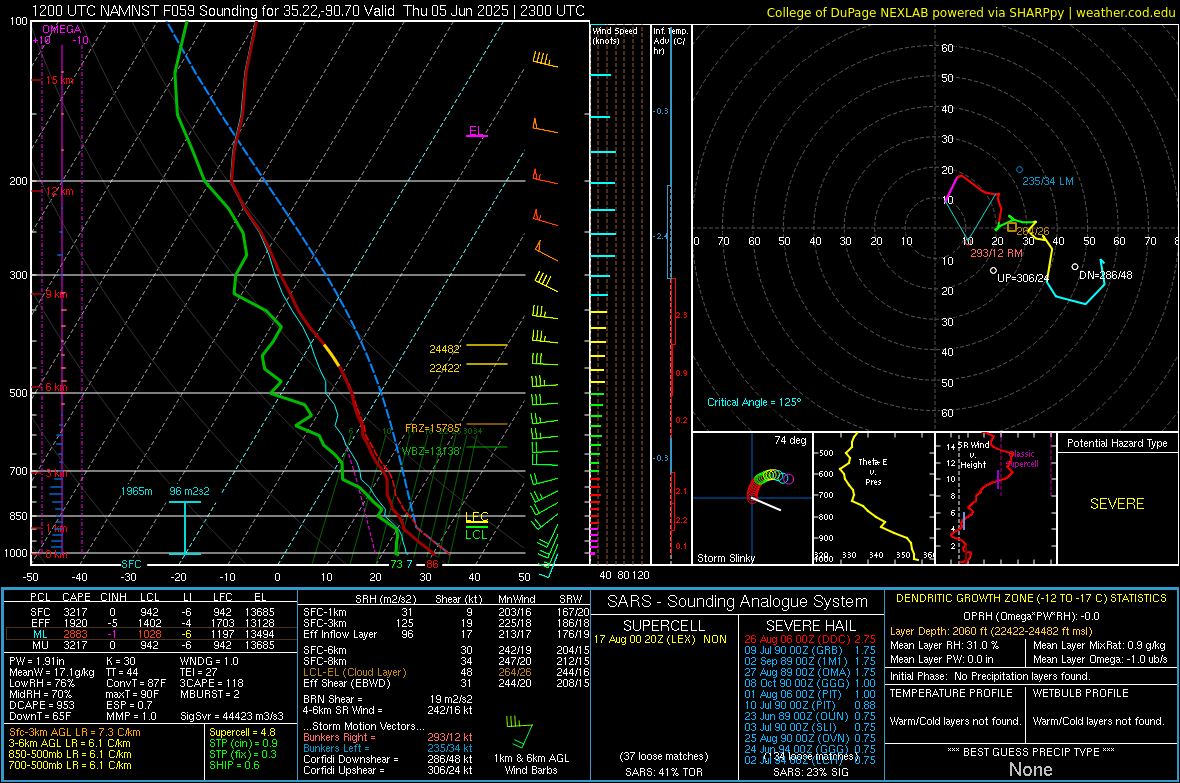The width and height of the screenshot is (1180, 783).
Task: Select the highlighted ML parcel row
Action: pyautogui.click(x=152, y=634)
